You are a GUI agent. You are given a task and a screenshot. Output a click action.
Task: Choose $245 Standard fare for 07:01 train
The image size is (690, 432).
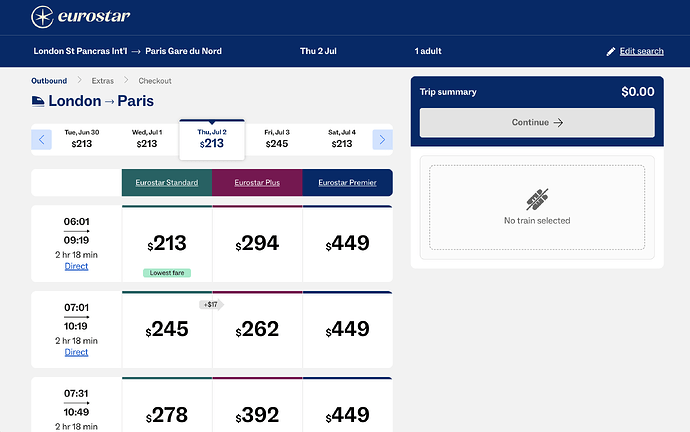pyautogui.click(x=167, y=329)
